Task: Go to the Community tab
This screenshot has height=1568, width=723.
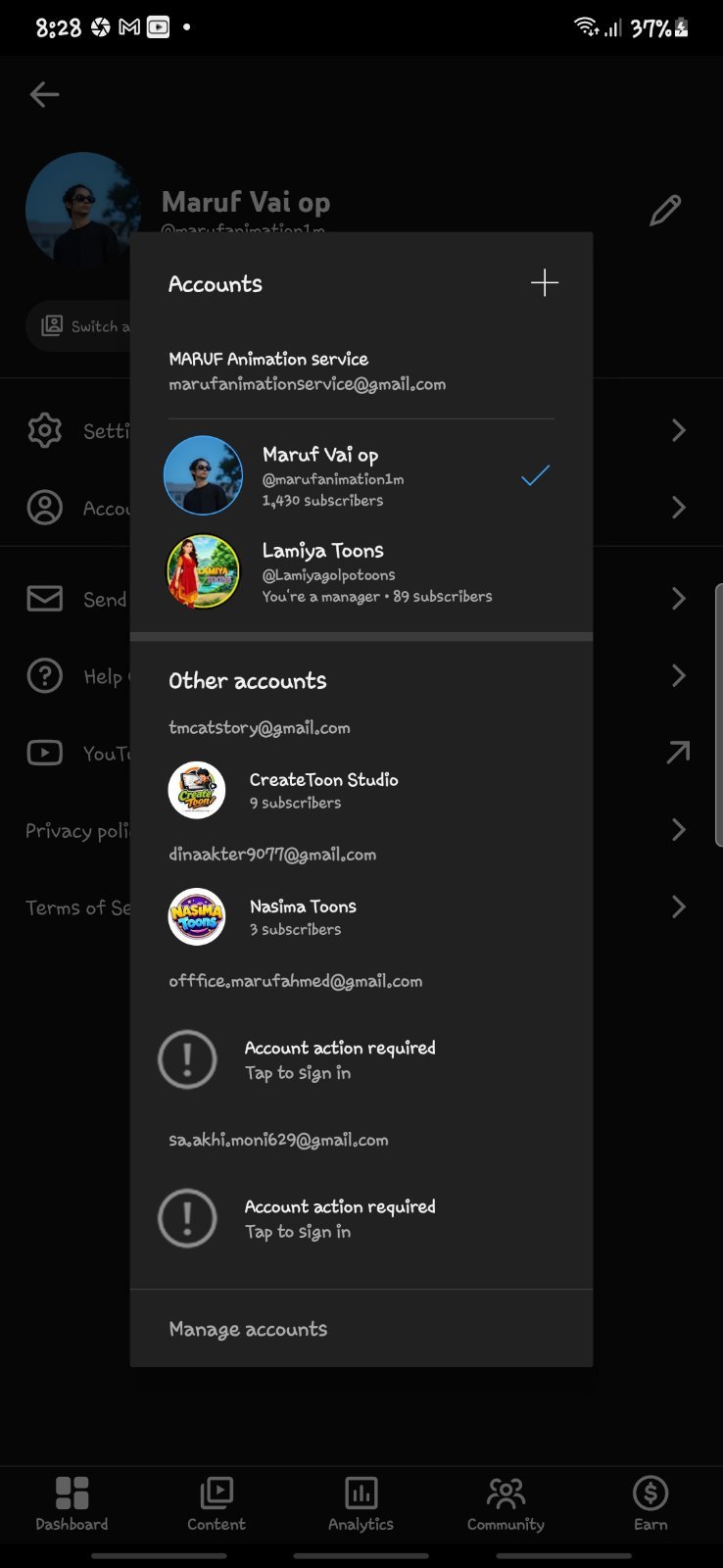Action: [x=506, y=1503]
